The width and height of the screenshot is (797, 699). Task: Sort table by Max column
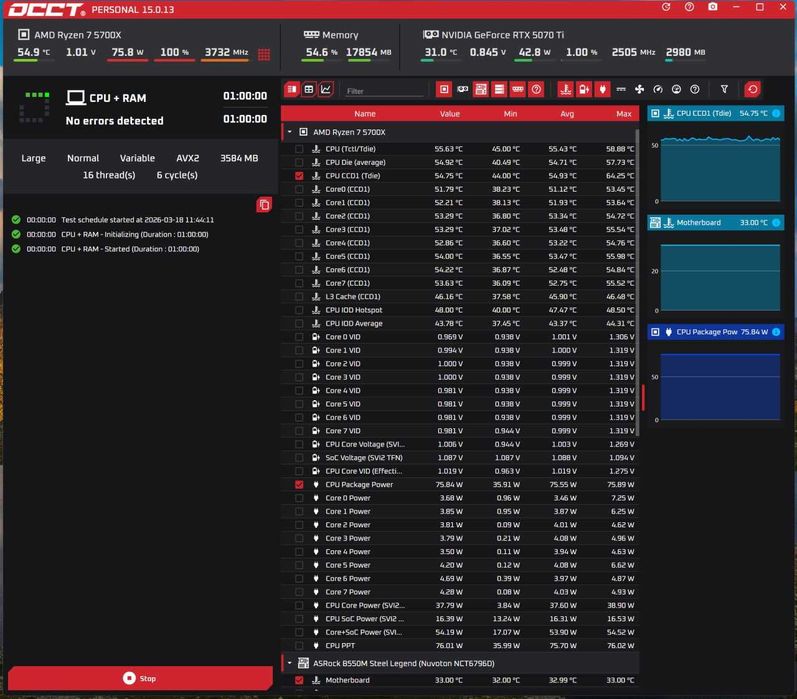pyautogui.click(x=624, y=114)
